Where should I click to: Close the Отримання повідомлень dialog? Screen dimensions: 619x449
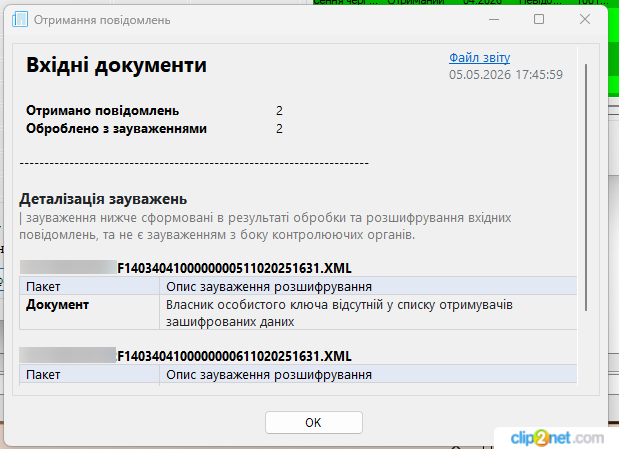pos(585,19)
